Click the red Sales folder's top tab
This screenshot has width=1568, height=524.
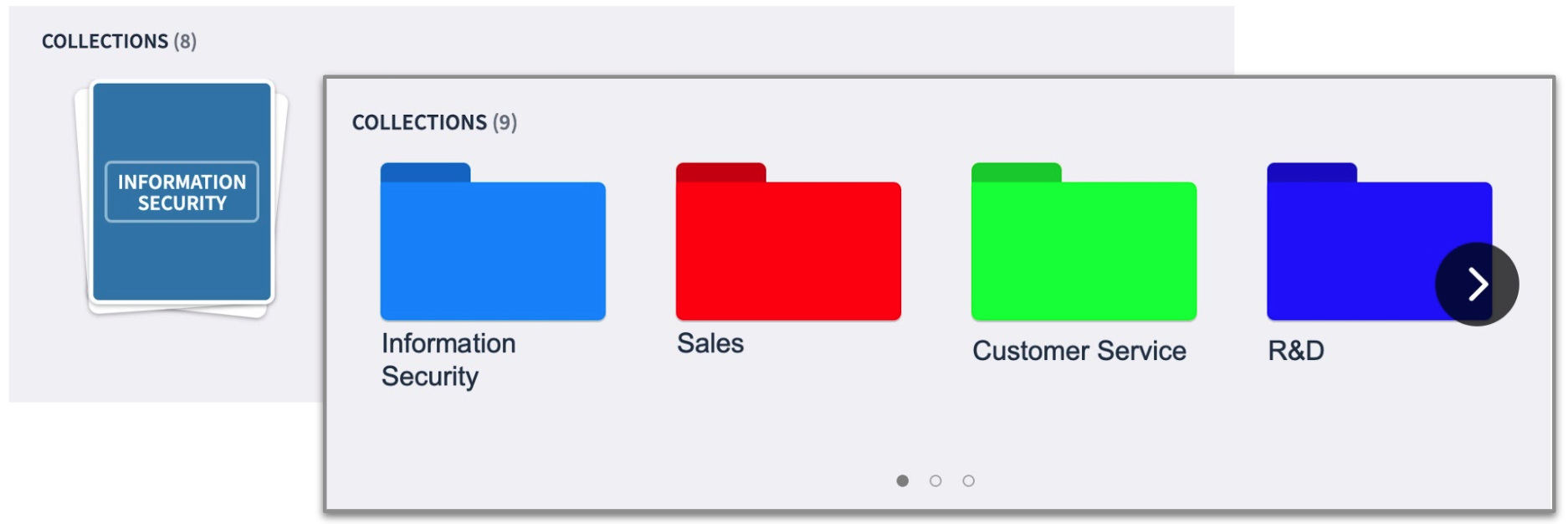720,172
